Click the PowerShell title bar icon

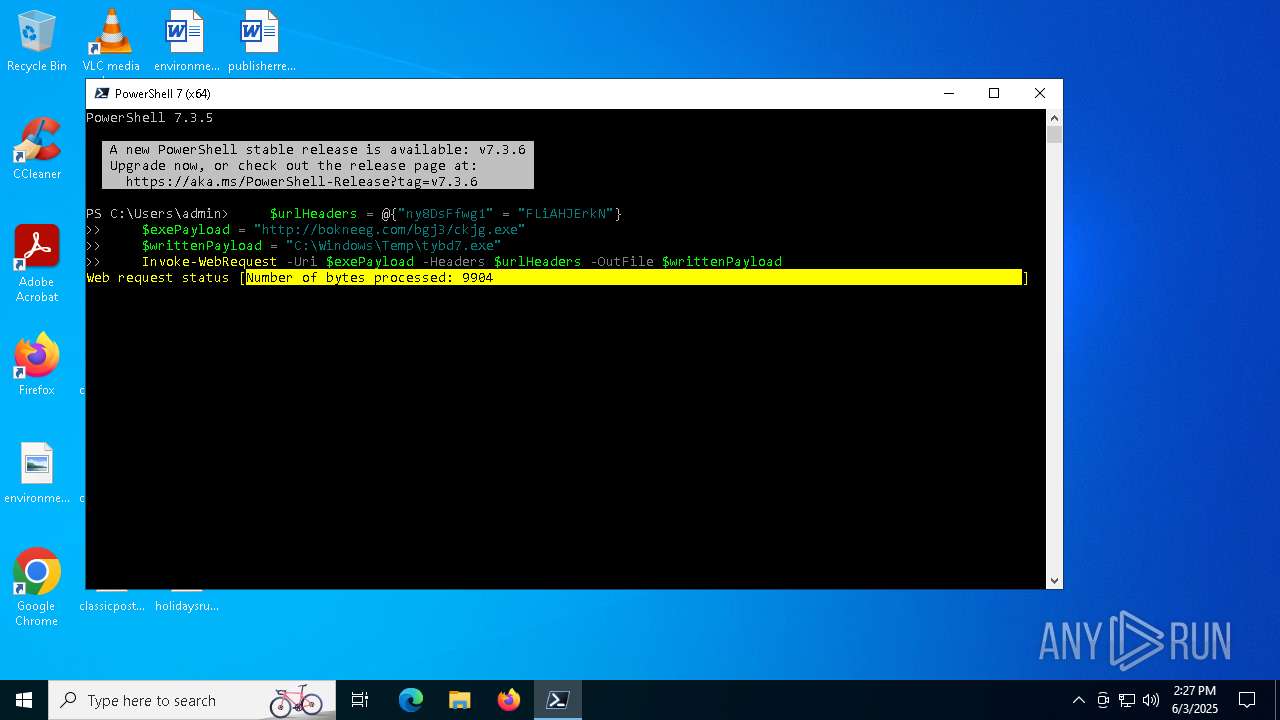[x=102, y=93]
